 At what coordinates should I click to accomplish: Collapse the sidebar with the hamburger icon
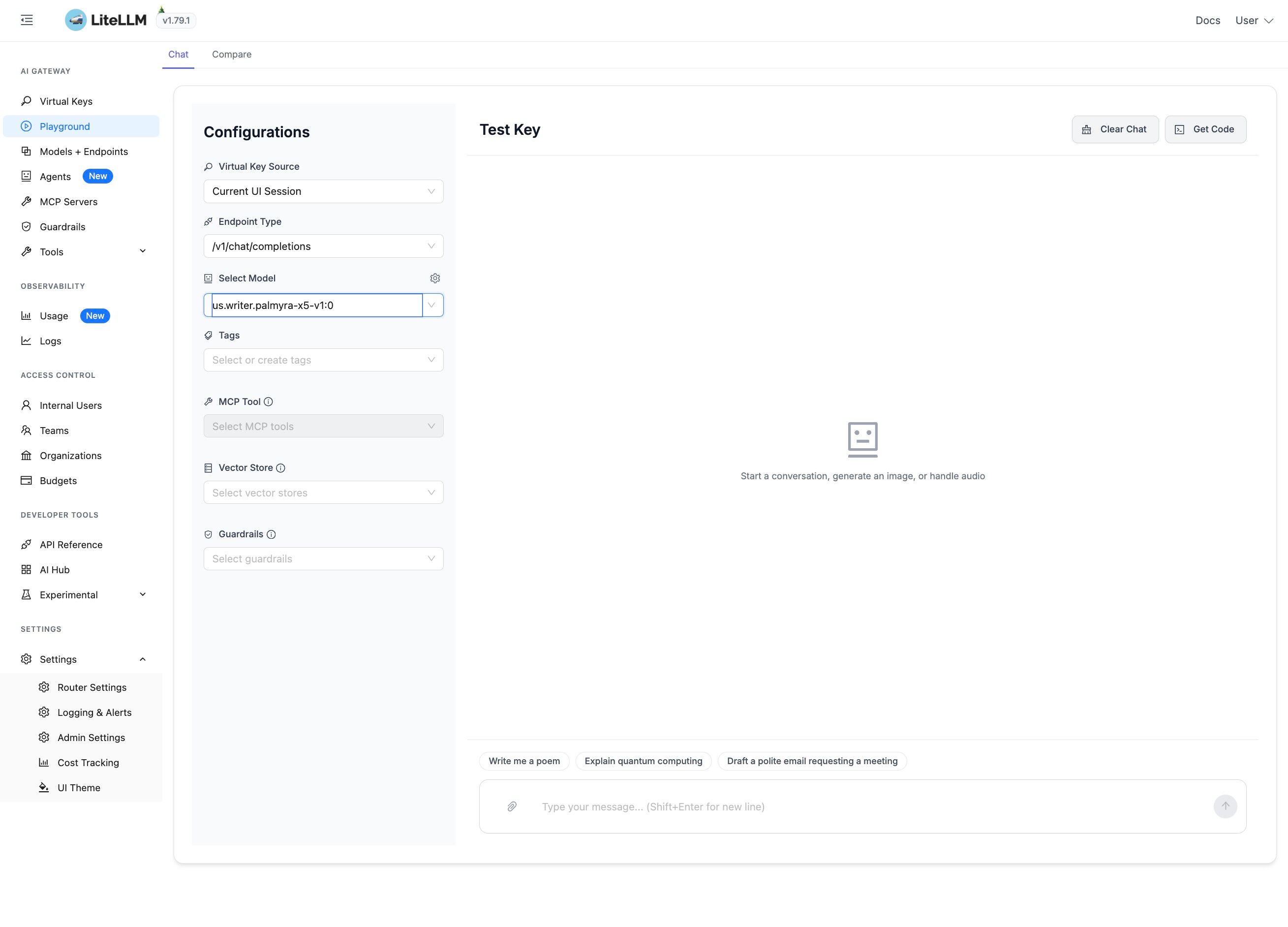click(27, 21)
